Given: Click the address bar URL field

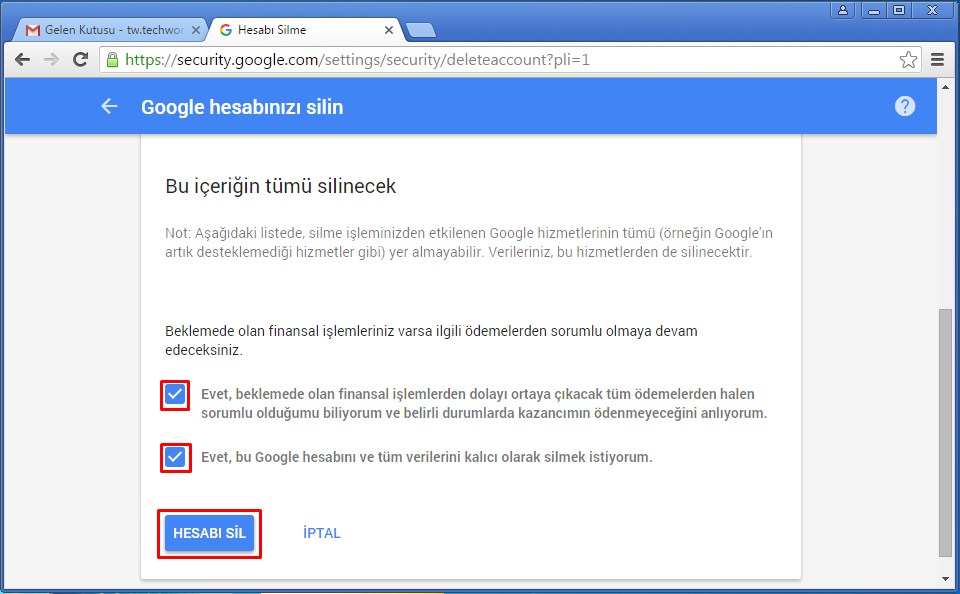Looking at the screenshot, I should pyautogui.click(x=500, y=60).
